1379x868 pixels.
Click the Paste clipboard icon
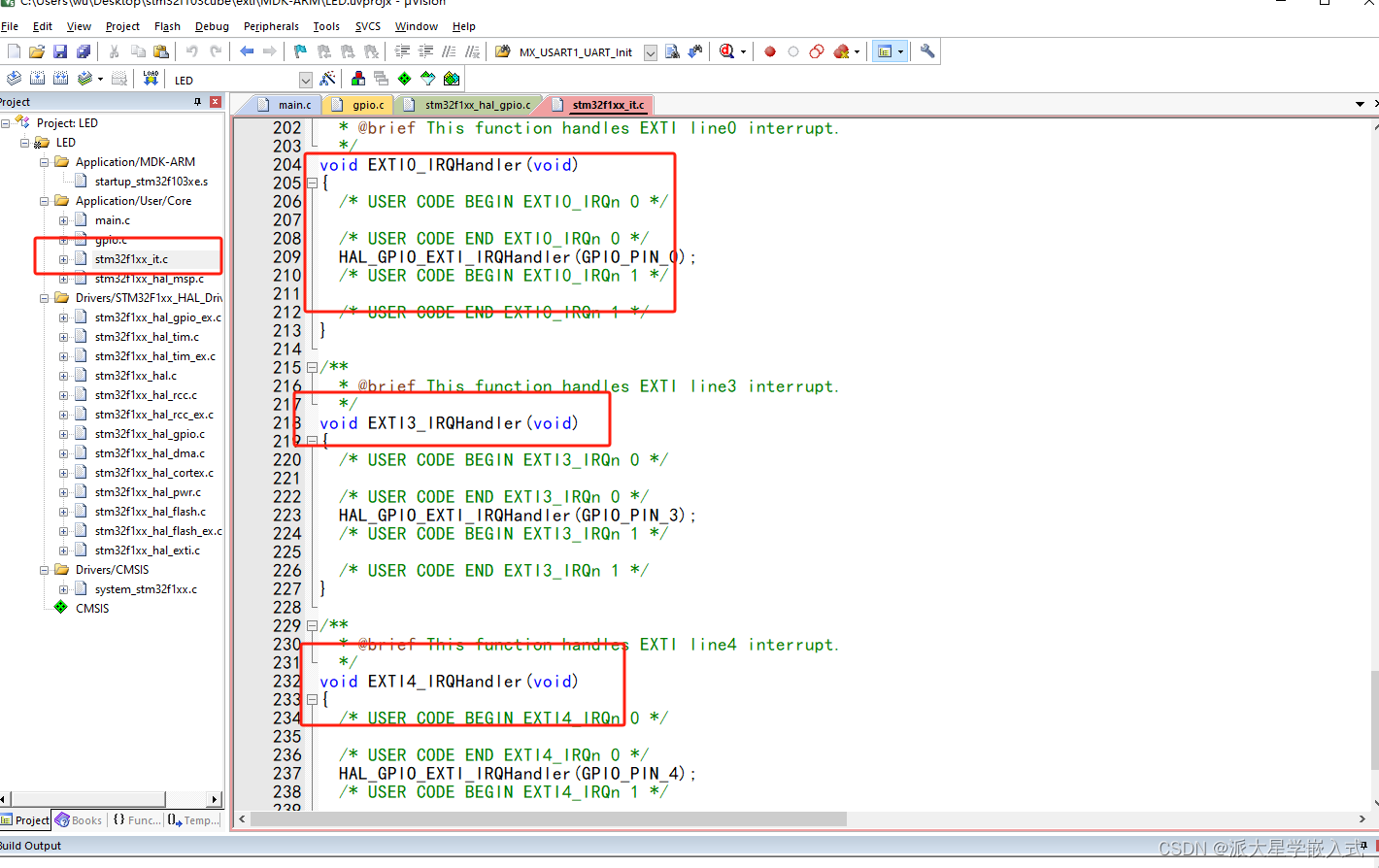(x=160, y=51)
